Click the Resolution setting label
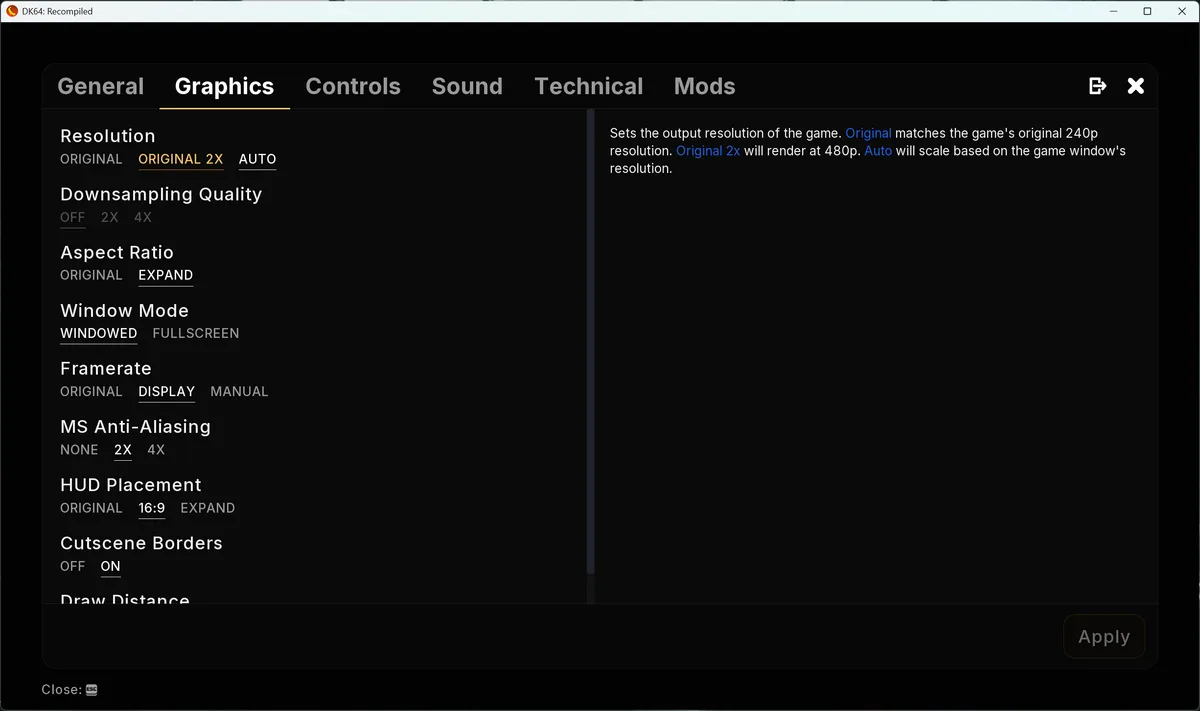This screenshot has width=1200, height=711. pyautogui.click(x=108, y=136)
